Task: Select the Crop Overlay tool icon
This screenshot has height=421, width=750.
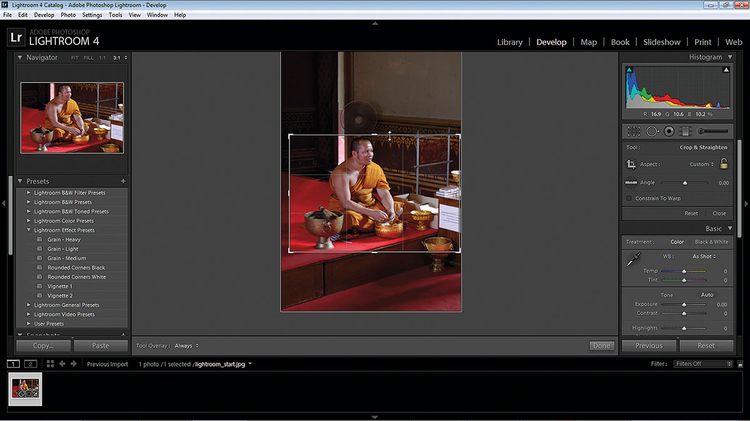Action: [x=634, y=131]
